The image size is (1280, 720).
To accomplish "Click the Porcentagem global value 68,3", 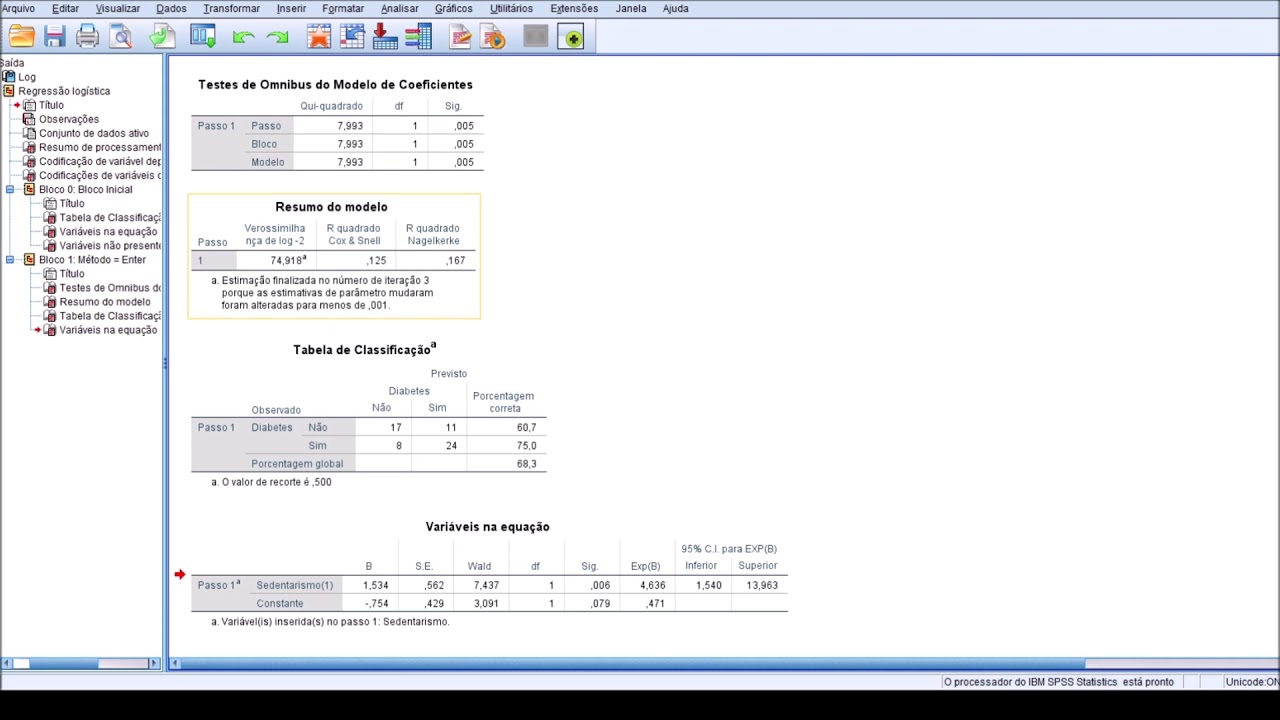I will 526,464.
